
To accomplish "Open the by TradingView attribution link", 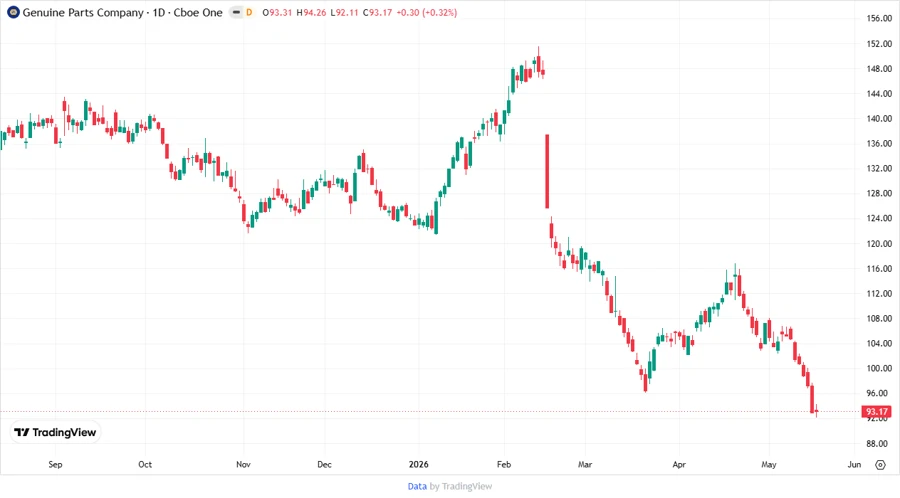I will click(461, 487).
